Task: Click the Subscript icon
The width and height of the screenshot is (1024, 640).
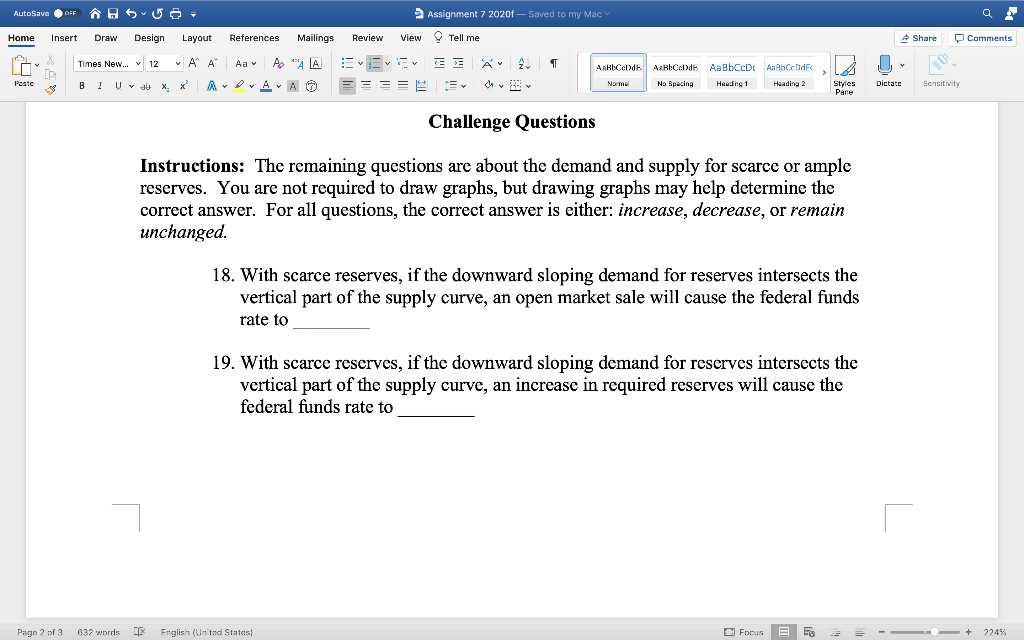Action: click(165, 86)
